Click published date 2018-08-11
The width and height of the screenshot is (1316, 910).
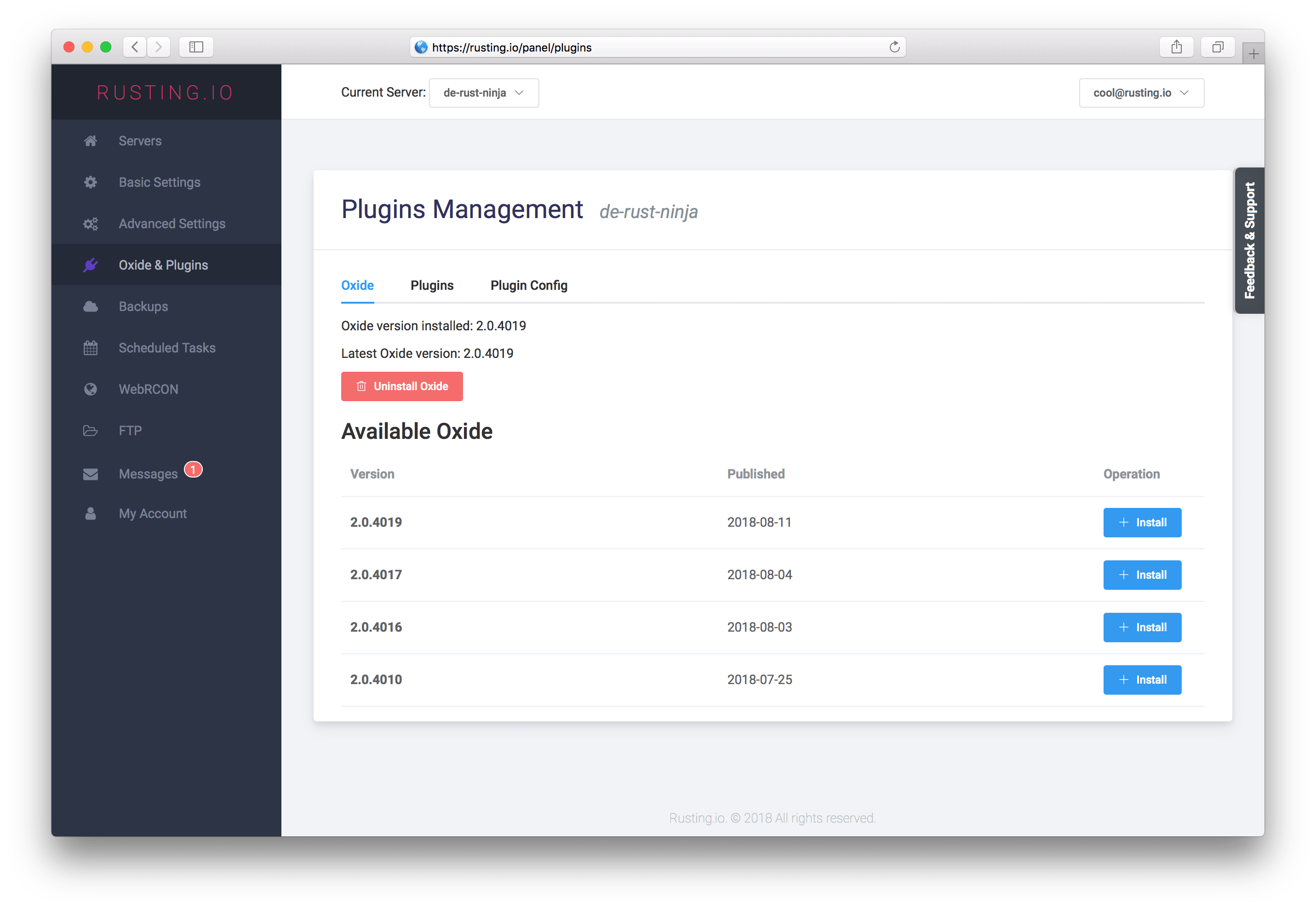(x=759, y=522)
